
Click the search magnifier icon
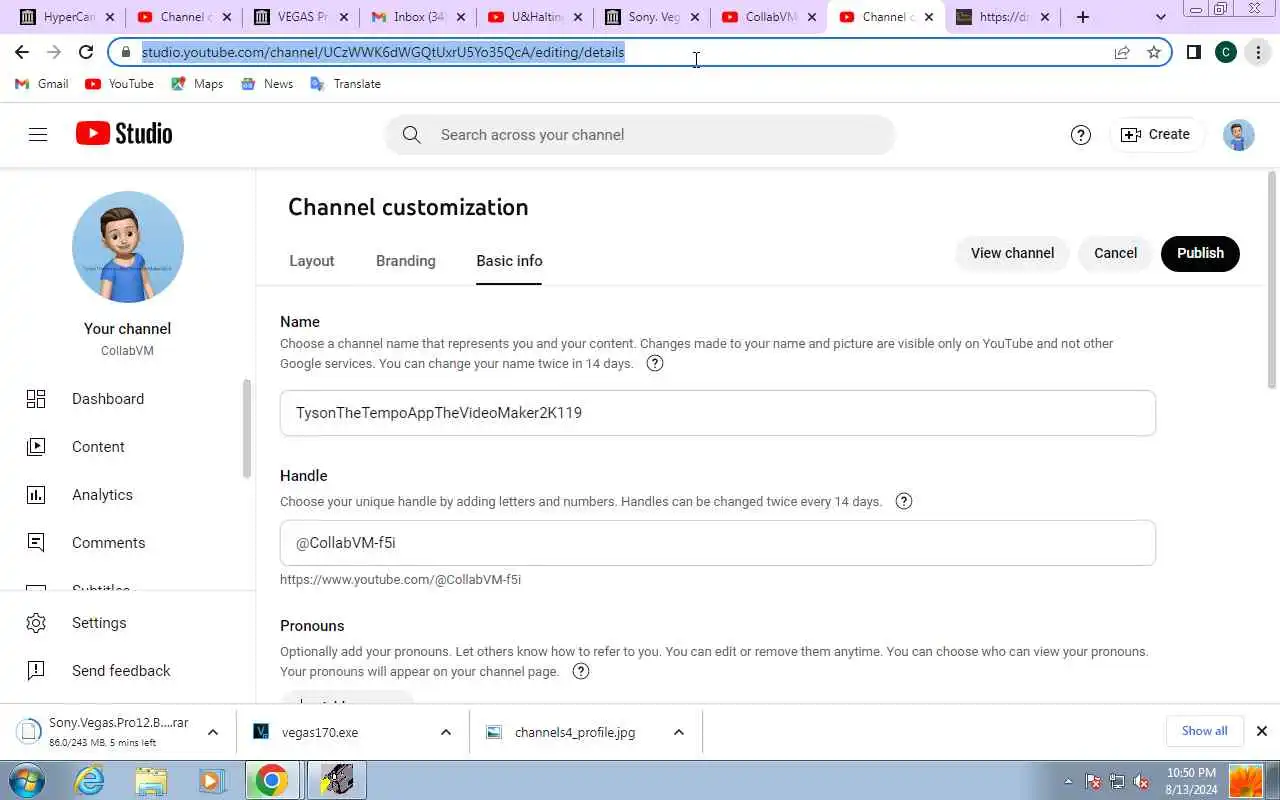click(411, 135)
